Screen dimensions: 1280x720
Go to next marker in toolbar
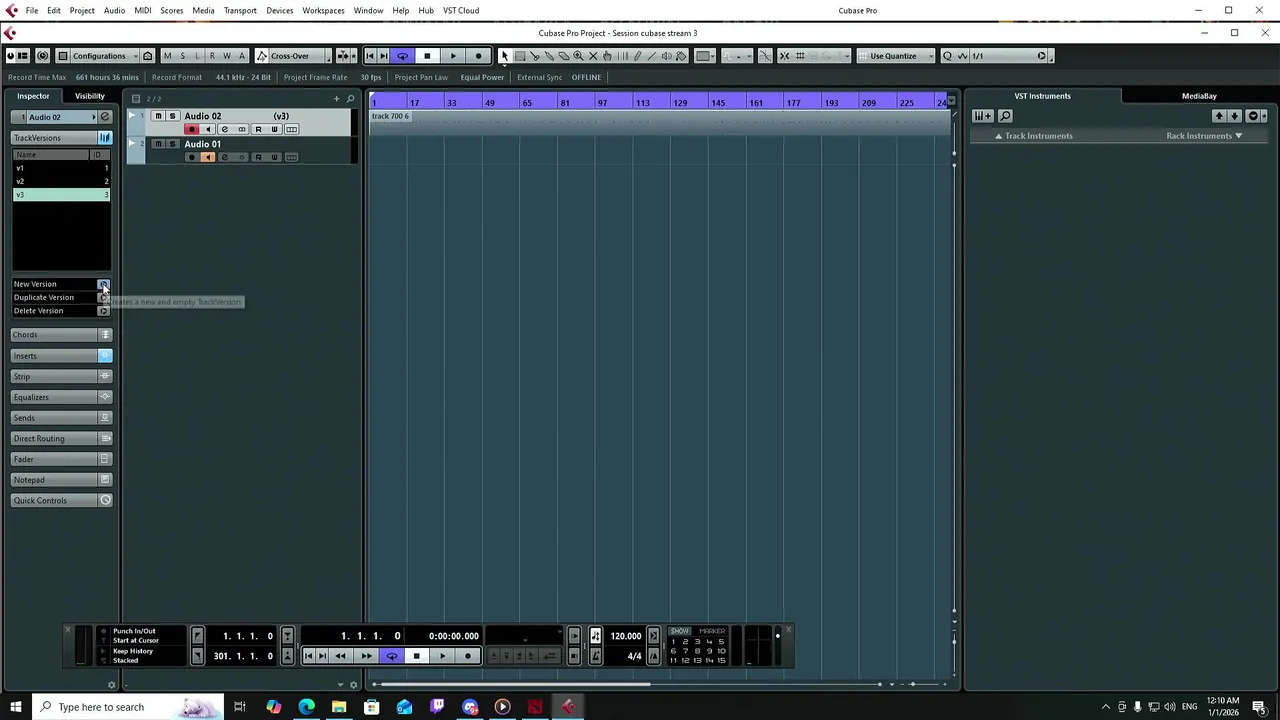[384, 56]
